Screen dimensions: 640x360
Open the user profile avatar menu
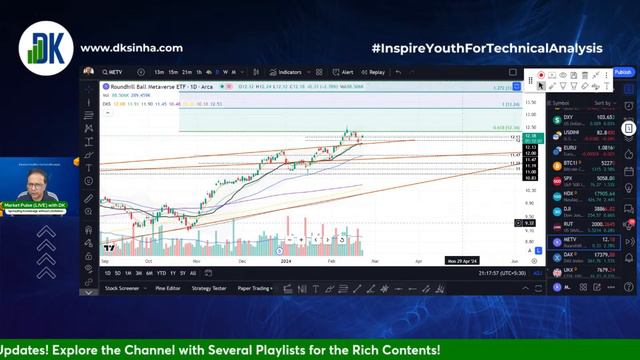click(x=89, y=72)
